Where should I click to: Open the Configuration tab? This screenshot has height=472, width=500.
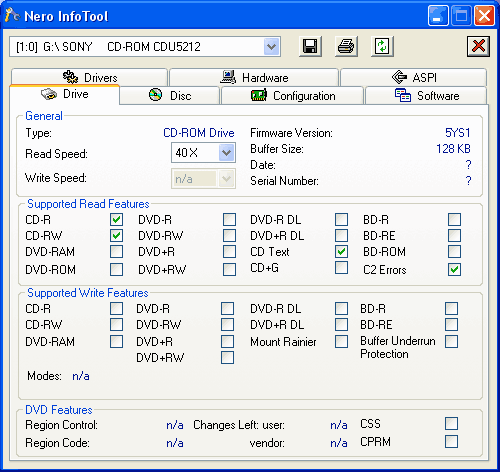pos(292,96)
